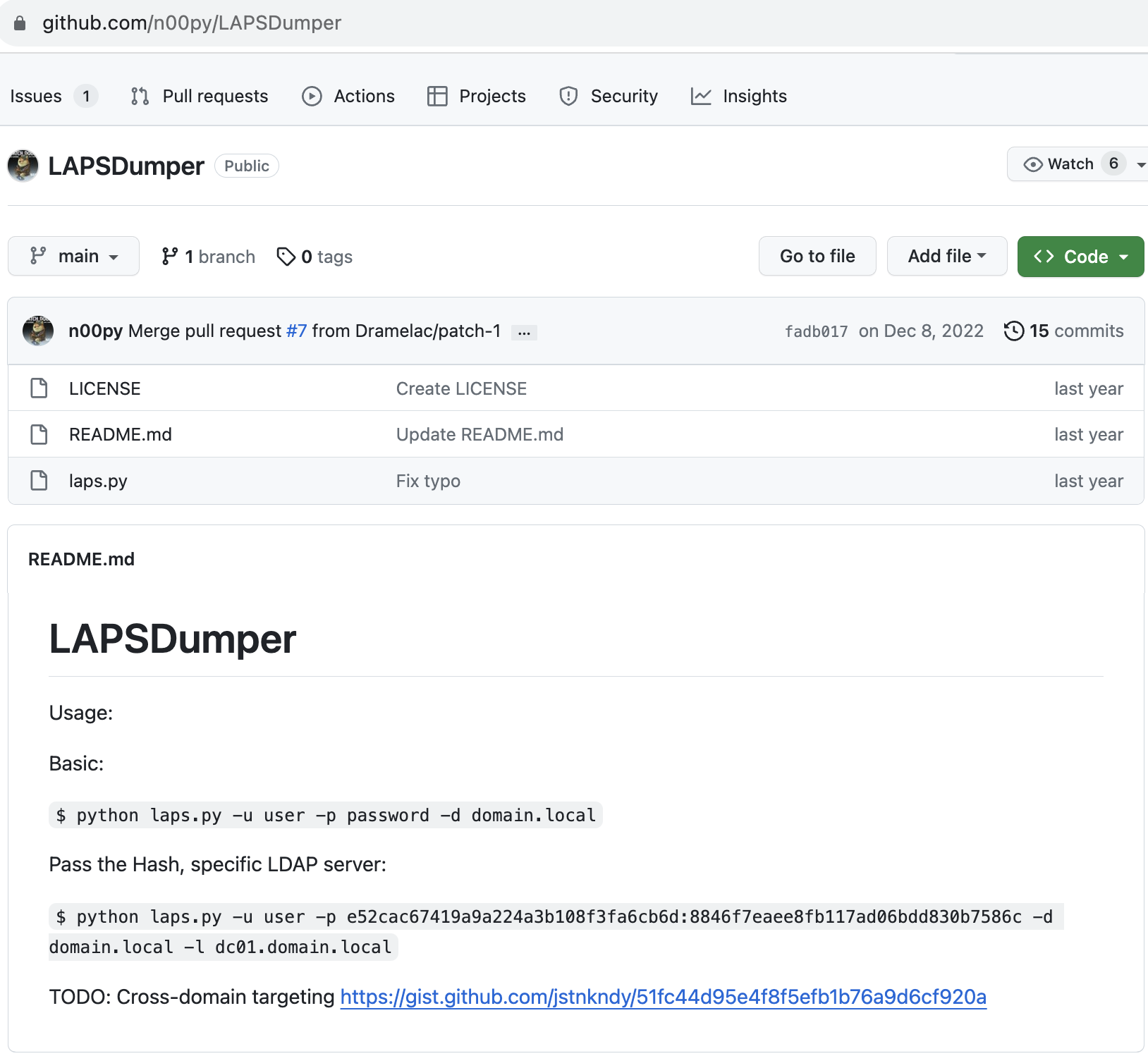Open the gist.github.com cross-domain link
Viewport: 1148px width, 1056px height.
pyautogui.click(x=663, y=997)
